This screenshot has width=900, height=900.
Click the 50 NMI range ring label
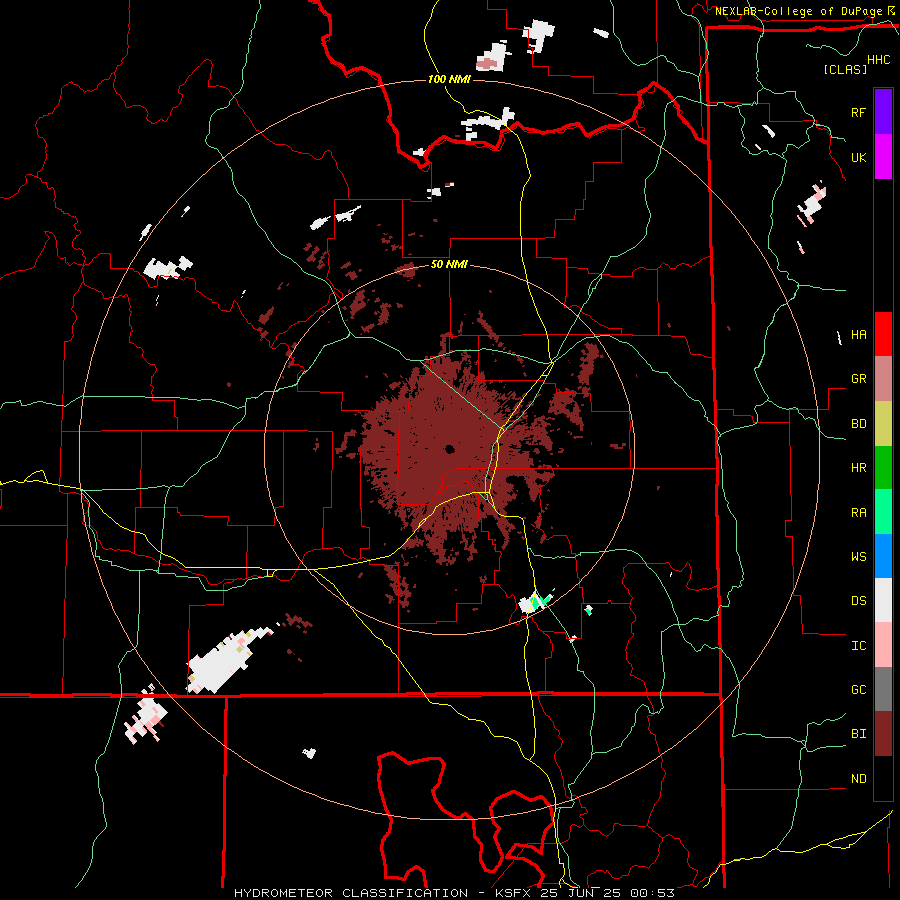pyautogui.click(x=449, y=265)
